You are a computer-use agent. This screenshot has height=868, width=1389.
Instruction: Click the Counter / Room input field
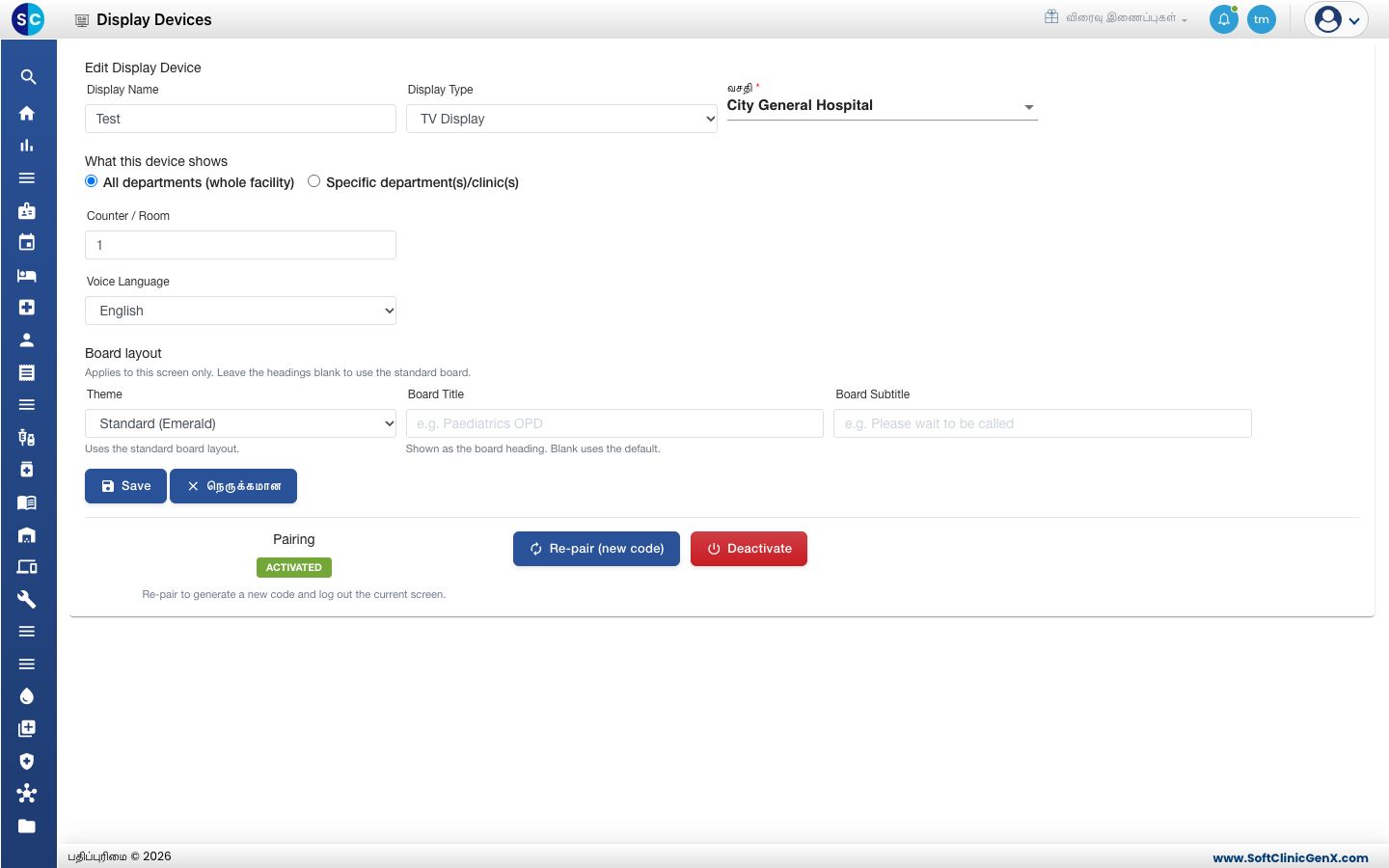[x=240, y=245]
